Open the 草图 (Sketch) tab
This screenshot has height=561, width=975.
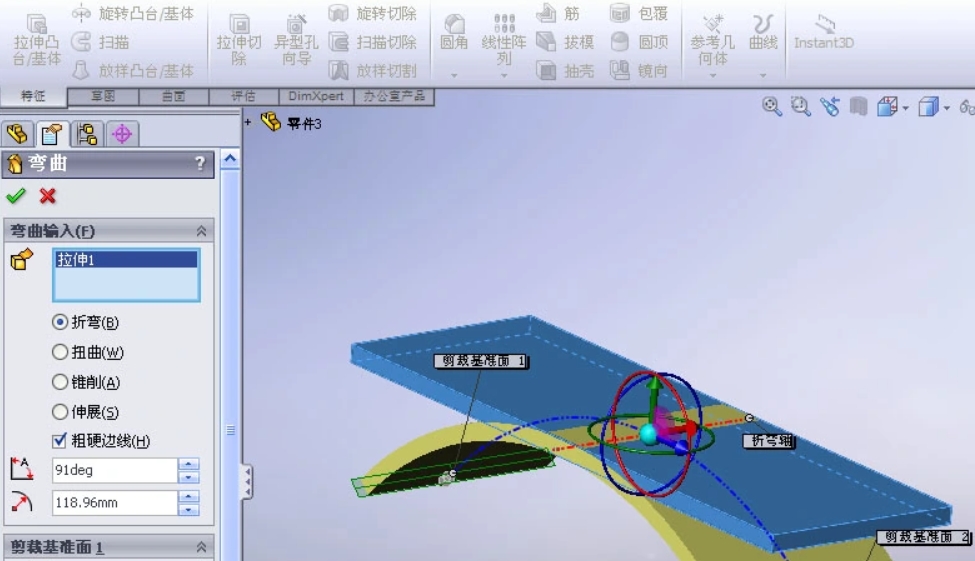click(x=103, y=96)
